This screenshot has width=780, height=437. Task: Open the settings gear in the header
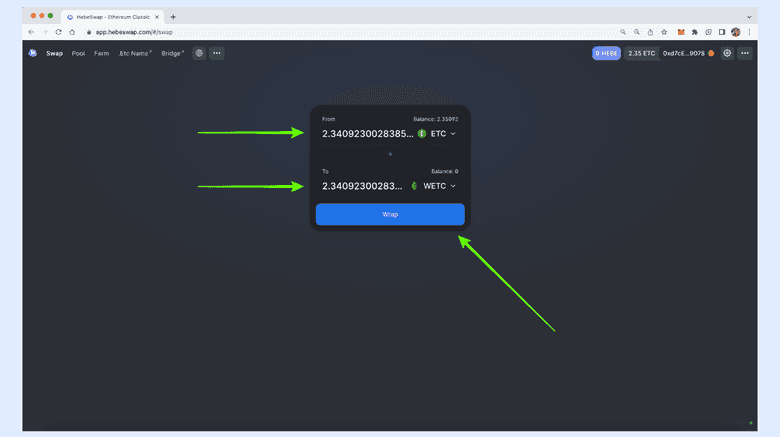(x=727, y=53)
